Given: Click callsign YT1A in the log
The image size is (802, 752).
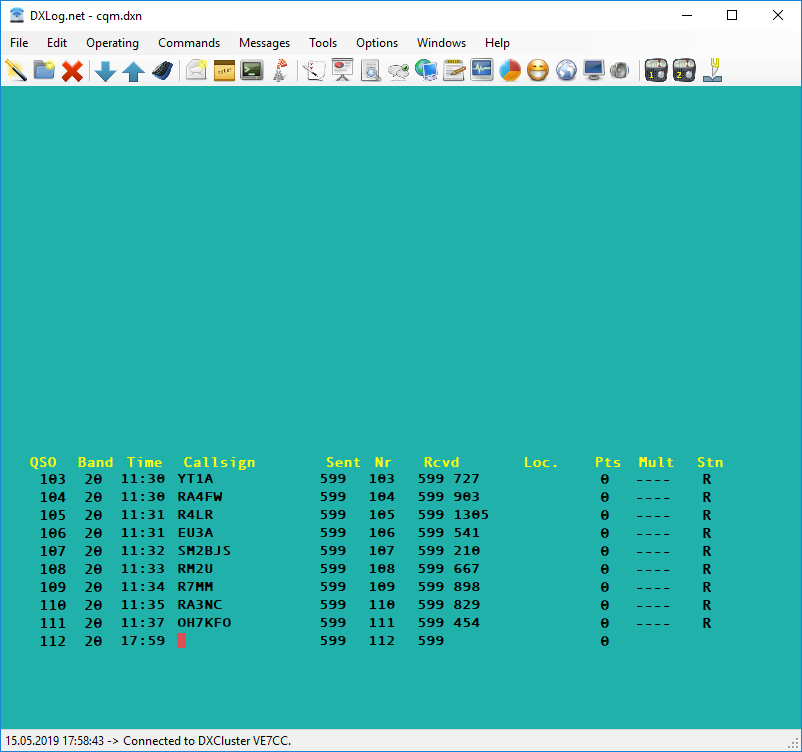Looking at the screenshot, I should [195, 479].
